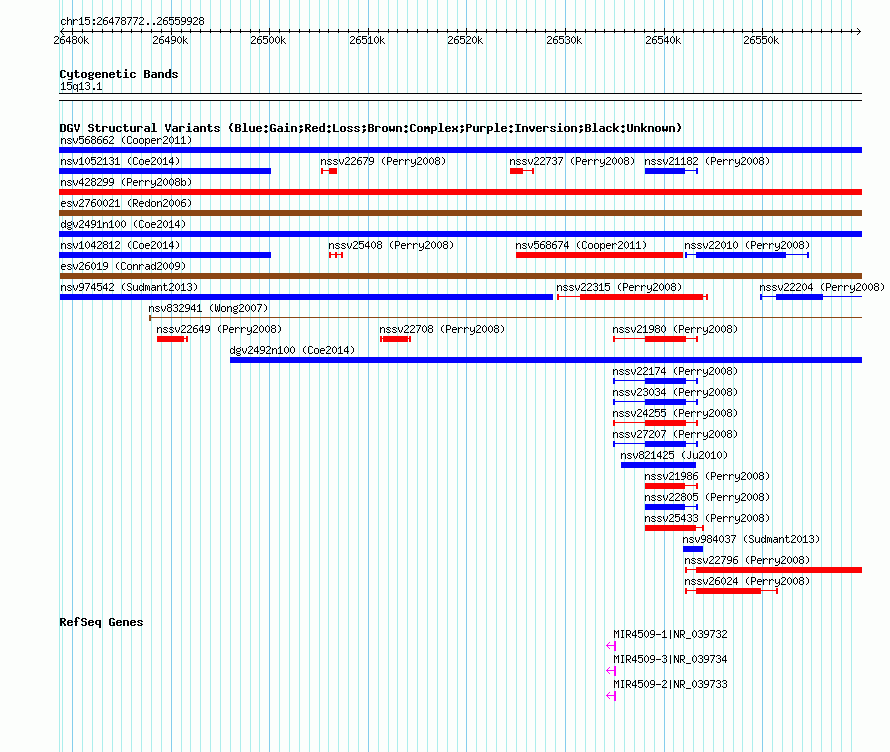Select the esv26019 (Conrad2009) label
890x752 pixels.
pyautogui.click(x=123, y=266)
